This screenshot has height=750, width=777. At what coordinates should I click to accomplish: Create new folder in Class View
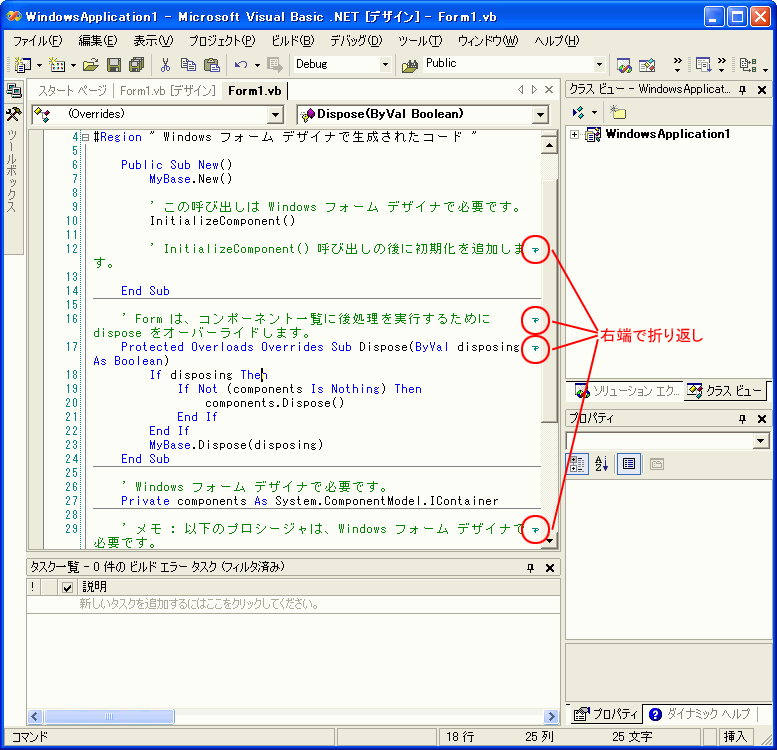click(x=617, y=112)
